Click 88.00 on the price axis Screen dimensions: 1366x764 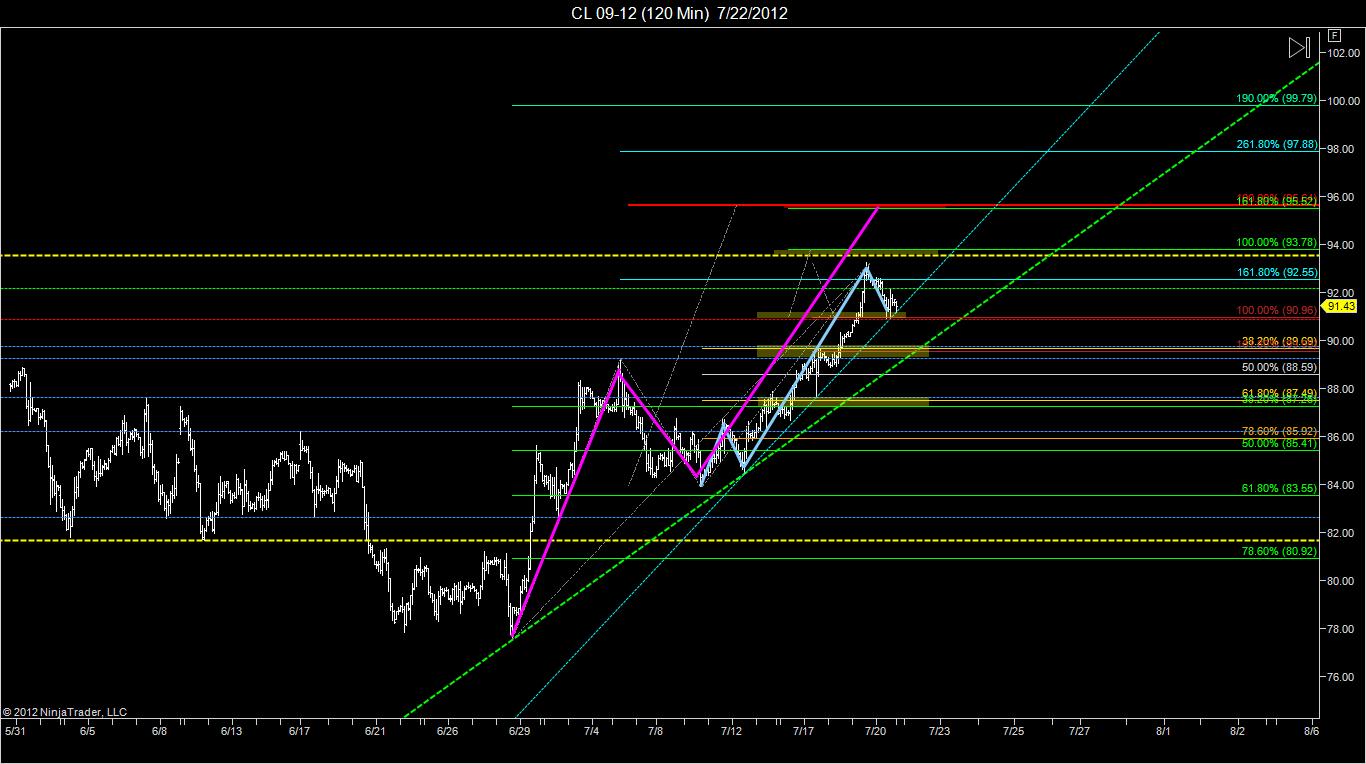(1342, 389)
